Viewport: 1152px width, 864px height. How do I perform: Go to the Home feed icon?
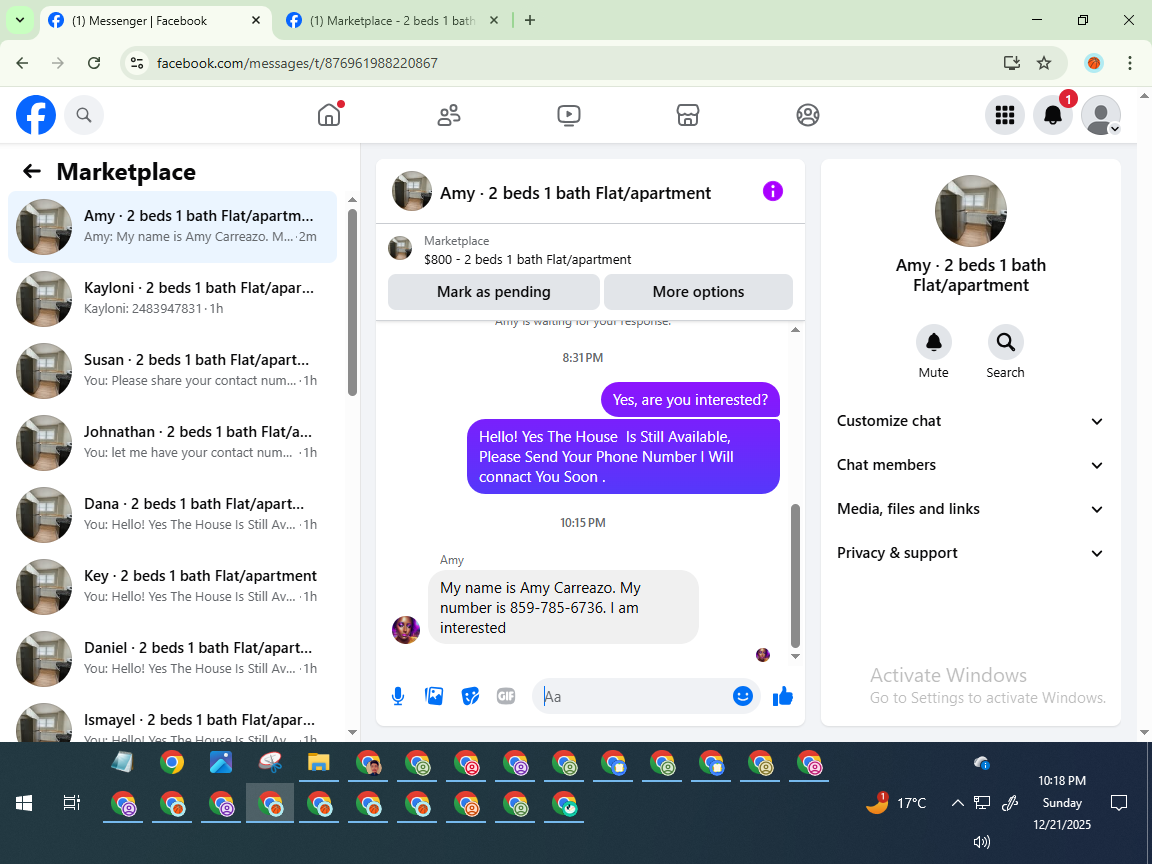(329, 115)
